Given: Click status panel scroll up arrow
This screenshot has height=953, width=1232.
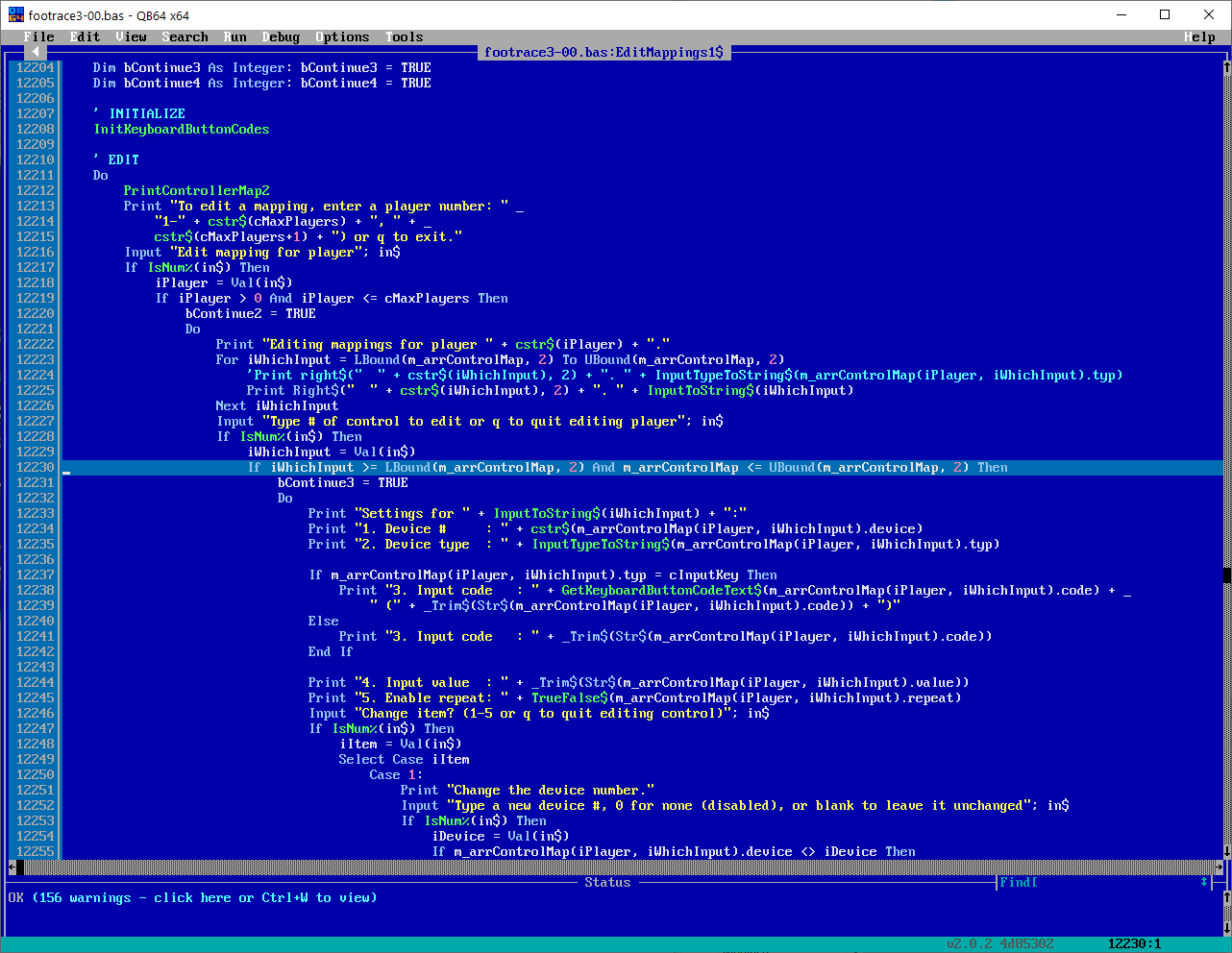Looking at the screenshot, I should pos(1226,897).
